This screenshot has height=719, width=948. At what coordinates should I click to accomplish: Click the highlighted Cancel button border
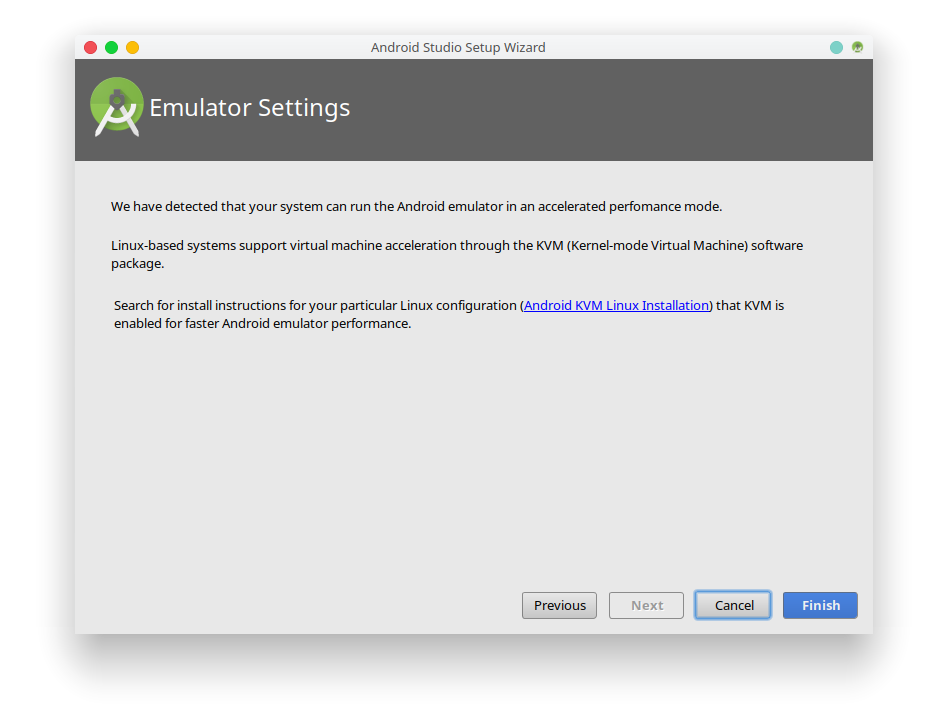(x=733, y=605)
